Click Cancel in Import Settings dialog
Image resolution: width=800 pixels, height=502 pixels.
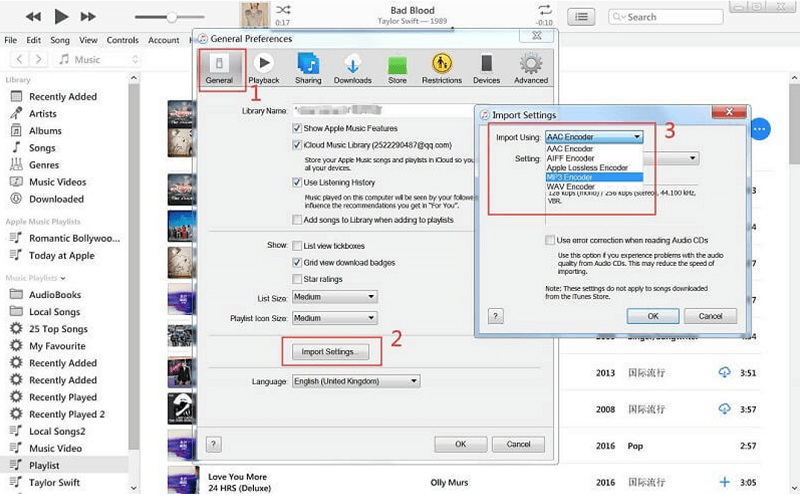[x=710, y=316]
